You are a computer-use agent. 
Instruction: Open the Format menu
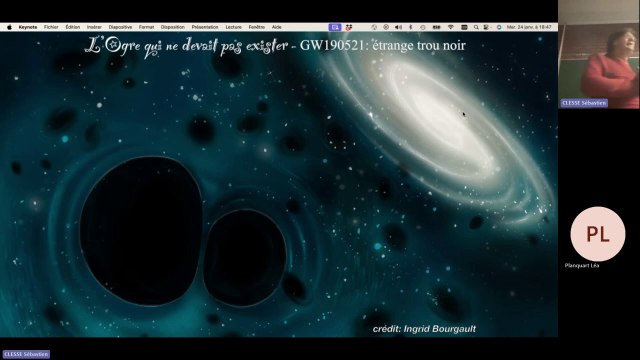click(x=146, y=27)
